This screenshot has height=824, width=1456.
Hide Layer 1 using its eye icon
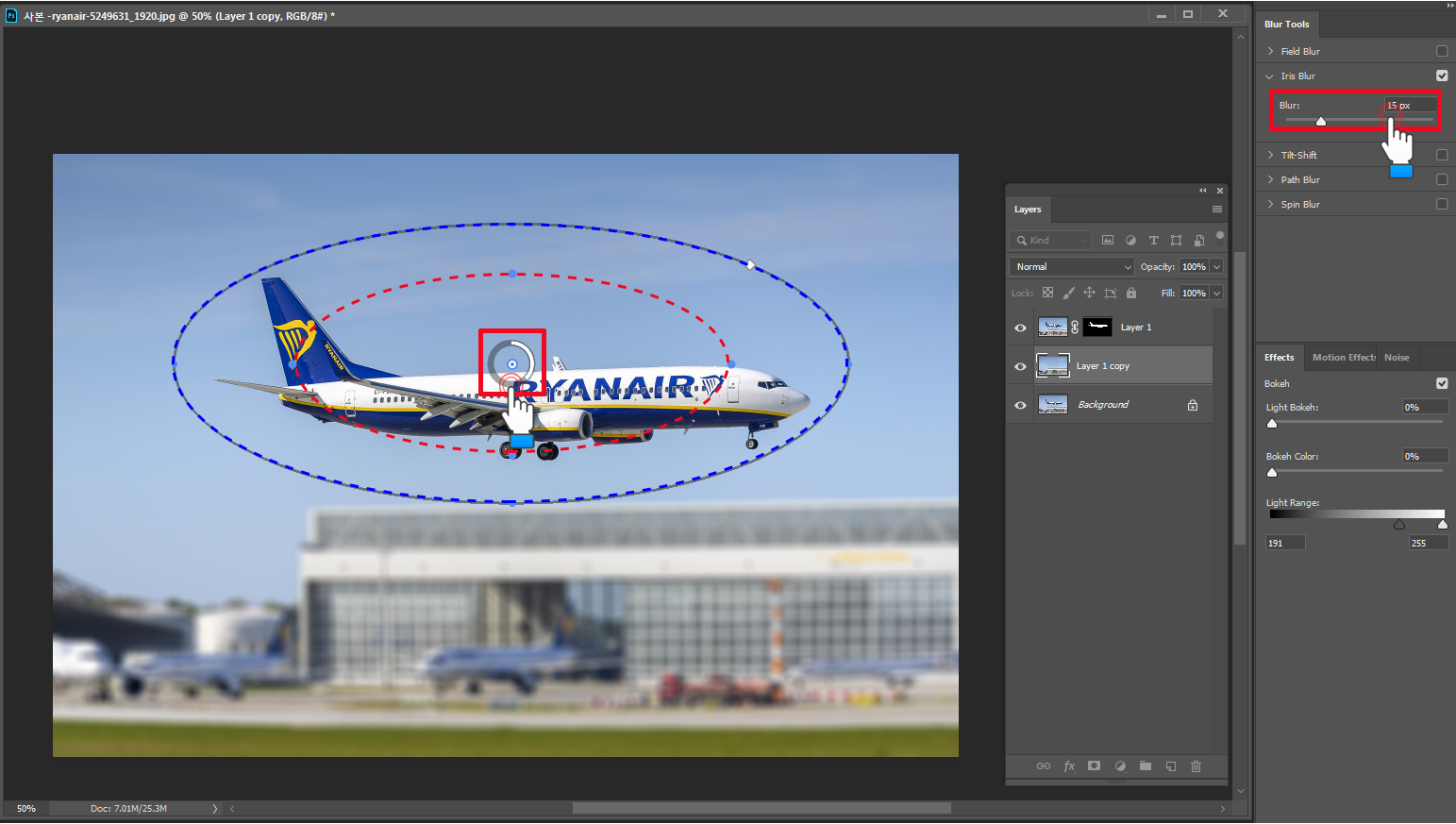coord(1020,328)
